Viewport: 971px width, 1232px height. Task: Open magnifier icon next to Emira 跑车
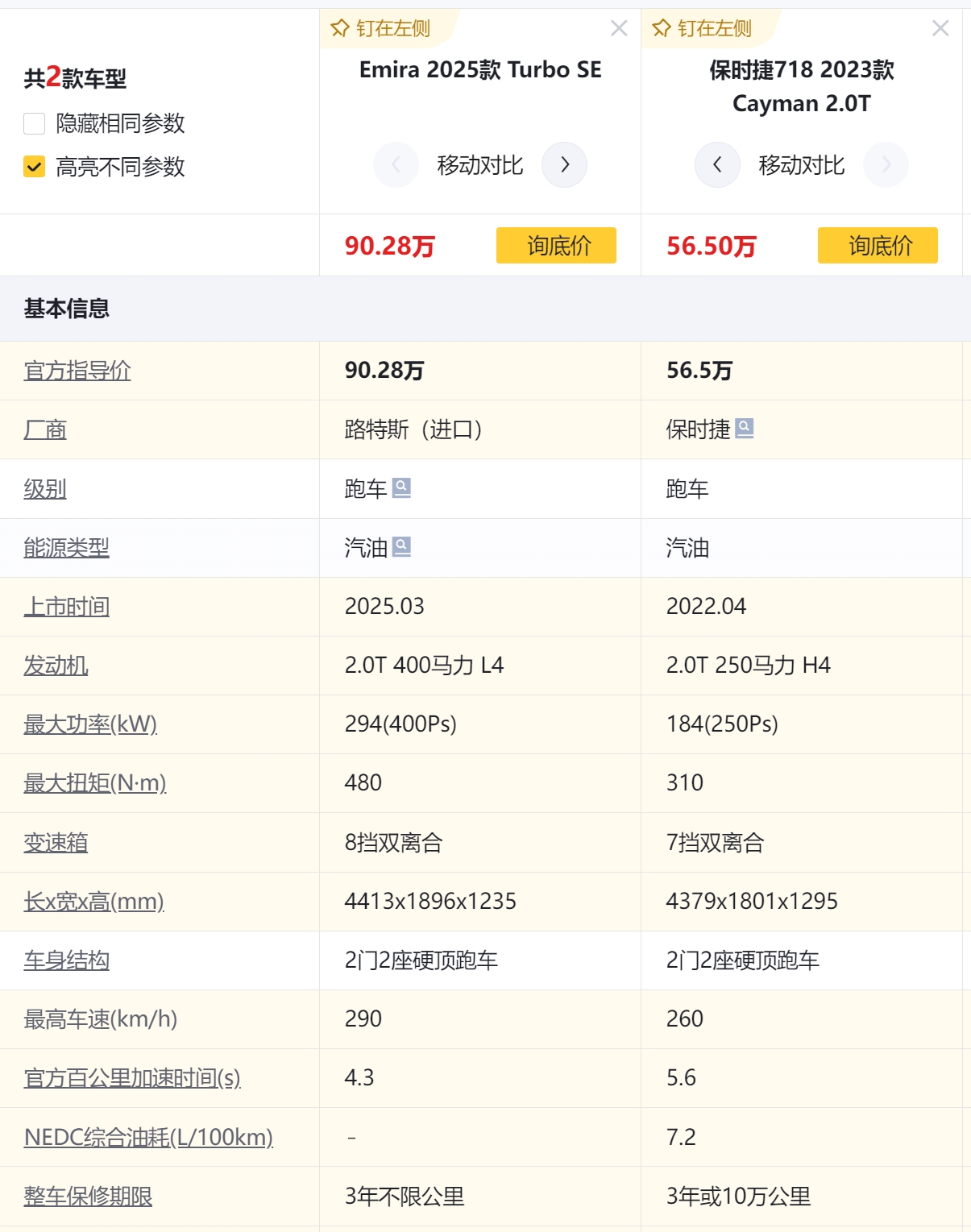[x=401, y=487]
